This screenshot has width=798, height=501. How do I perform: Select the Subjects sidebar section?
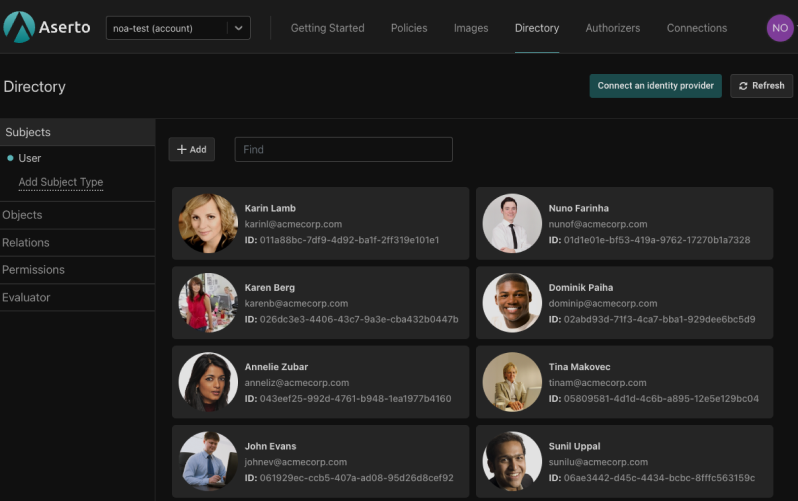[x=77, y=132]
